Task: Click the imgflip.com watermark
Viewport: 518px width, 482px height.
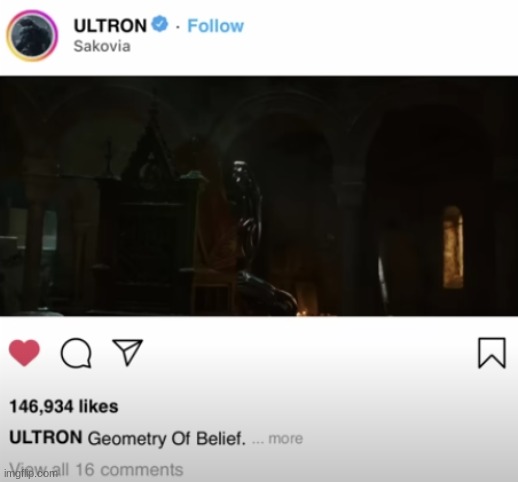Action: click(31, 473)
